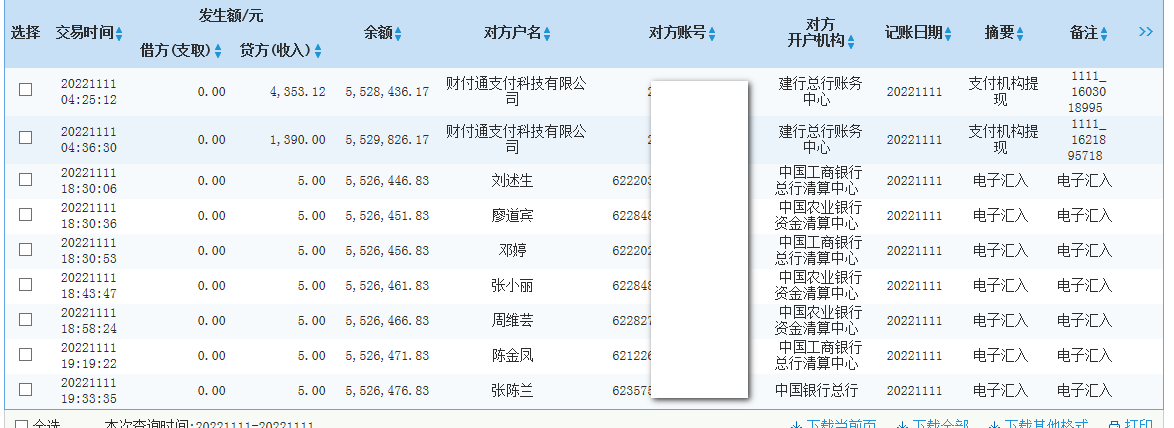The height and width of the screenshot is (428, 1174).
Task: Check the box beside 邓婷's transaction
Action: pyautogui.click(x=25, y=250)
